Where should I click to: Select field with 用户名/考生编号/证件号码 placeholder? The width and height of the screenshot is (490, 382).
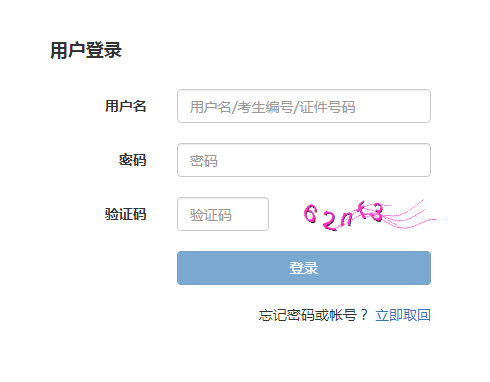304,106
